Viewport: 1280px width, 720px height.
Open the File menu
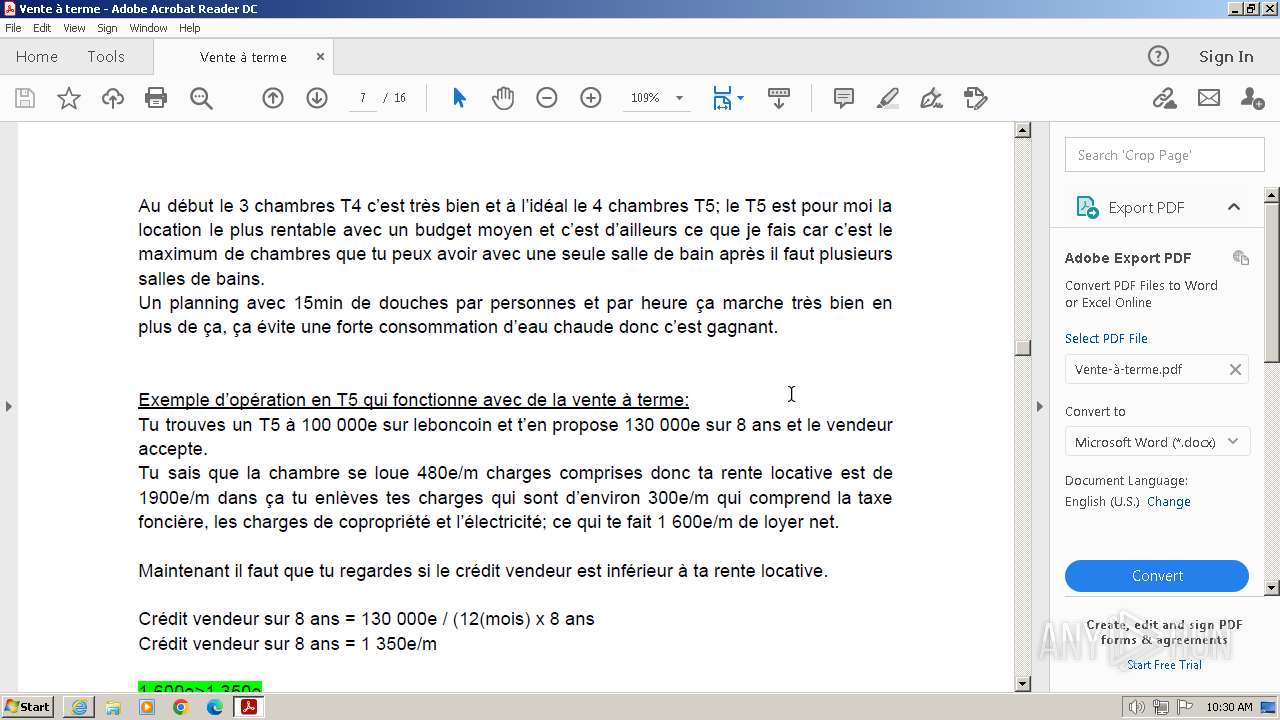coord(13,28)
